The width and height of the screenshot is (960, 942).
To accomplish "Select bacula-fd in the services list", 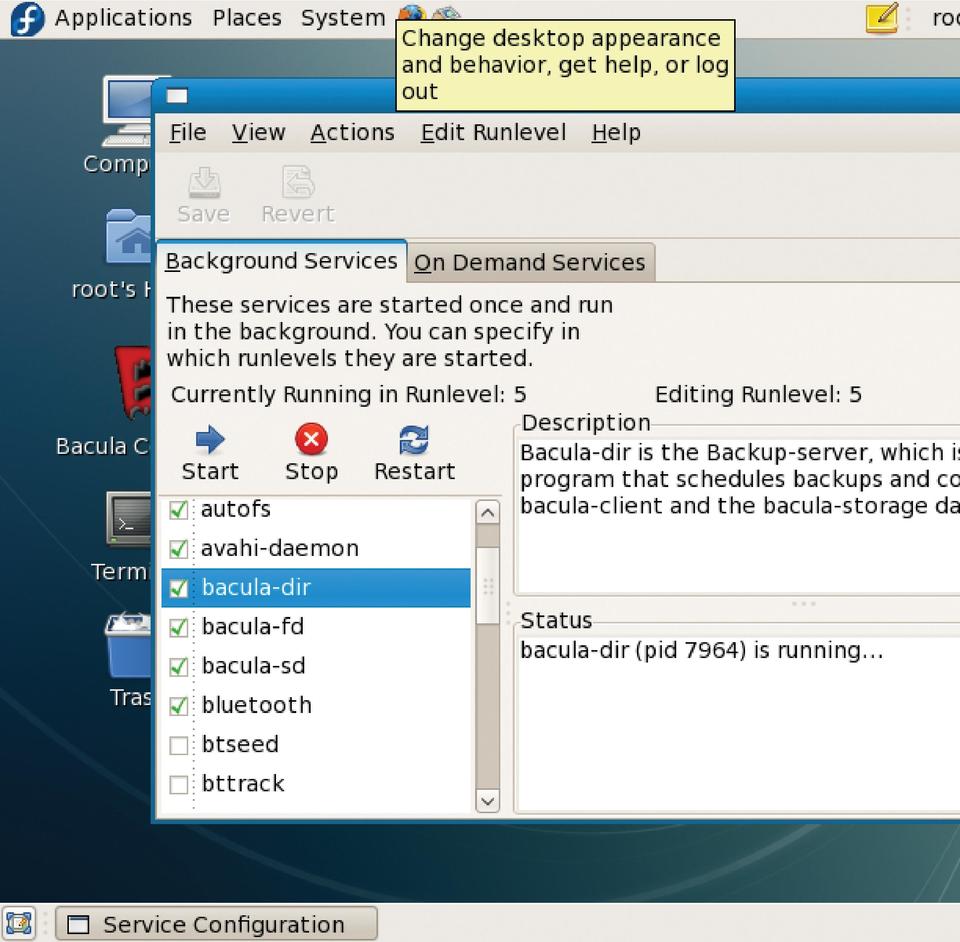I will coord(252,627).
